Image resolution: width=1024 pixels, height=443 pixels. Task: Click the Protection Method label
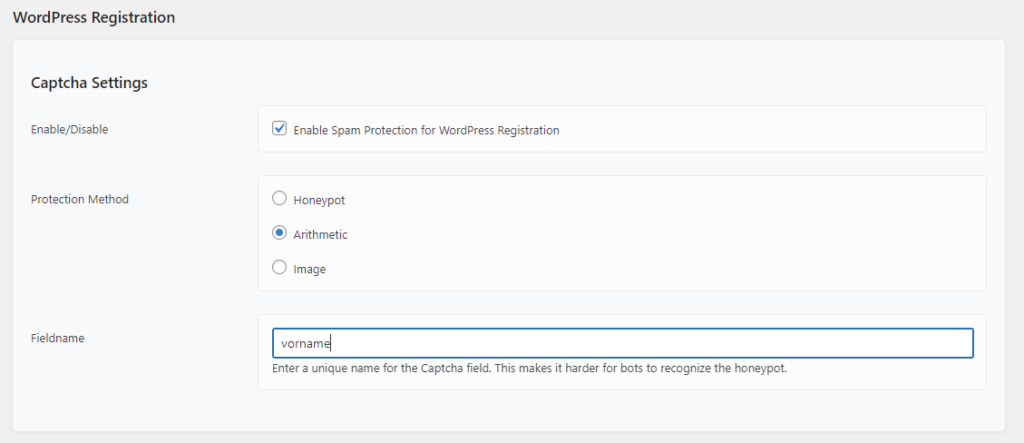click(80, 199)
